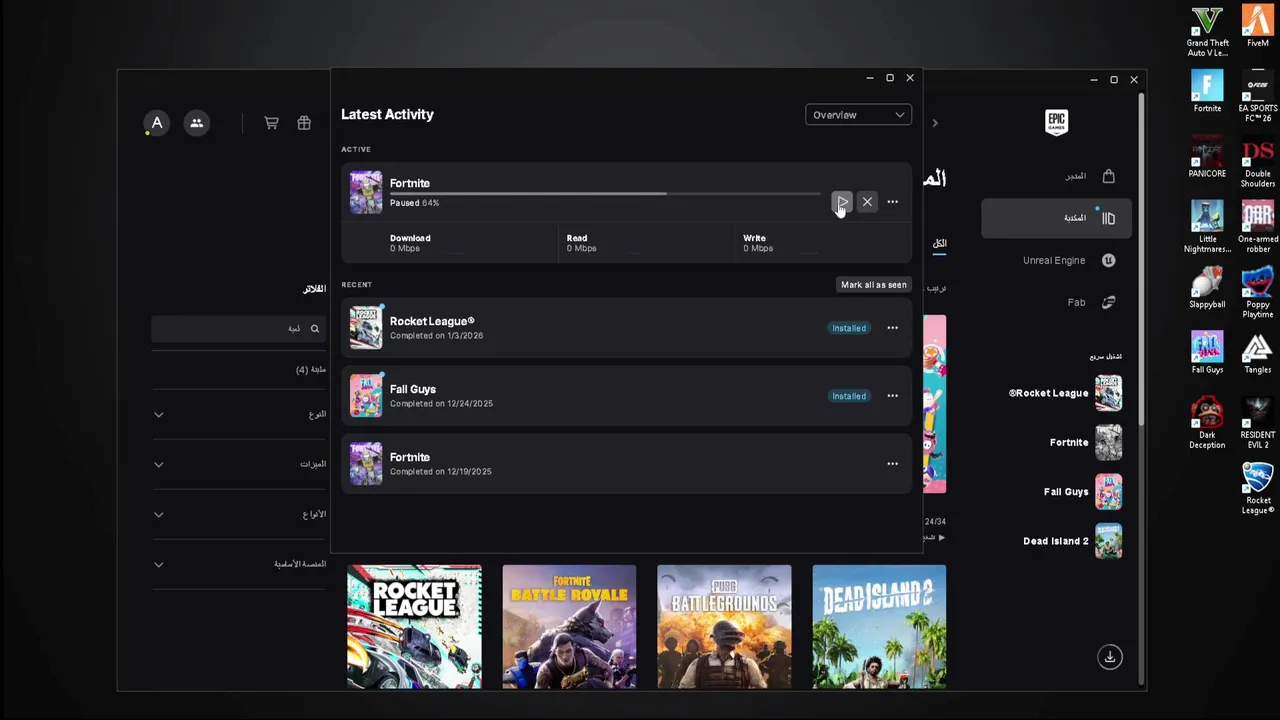This screenshot has width=1280, height=720.
Task: Open PANICORE desktop icon
Action: tap(1207, 157)
